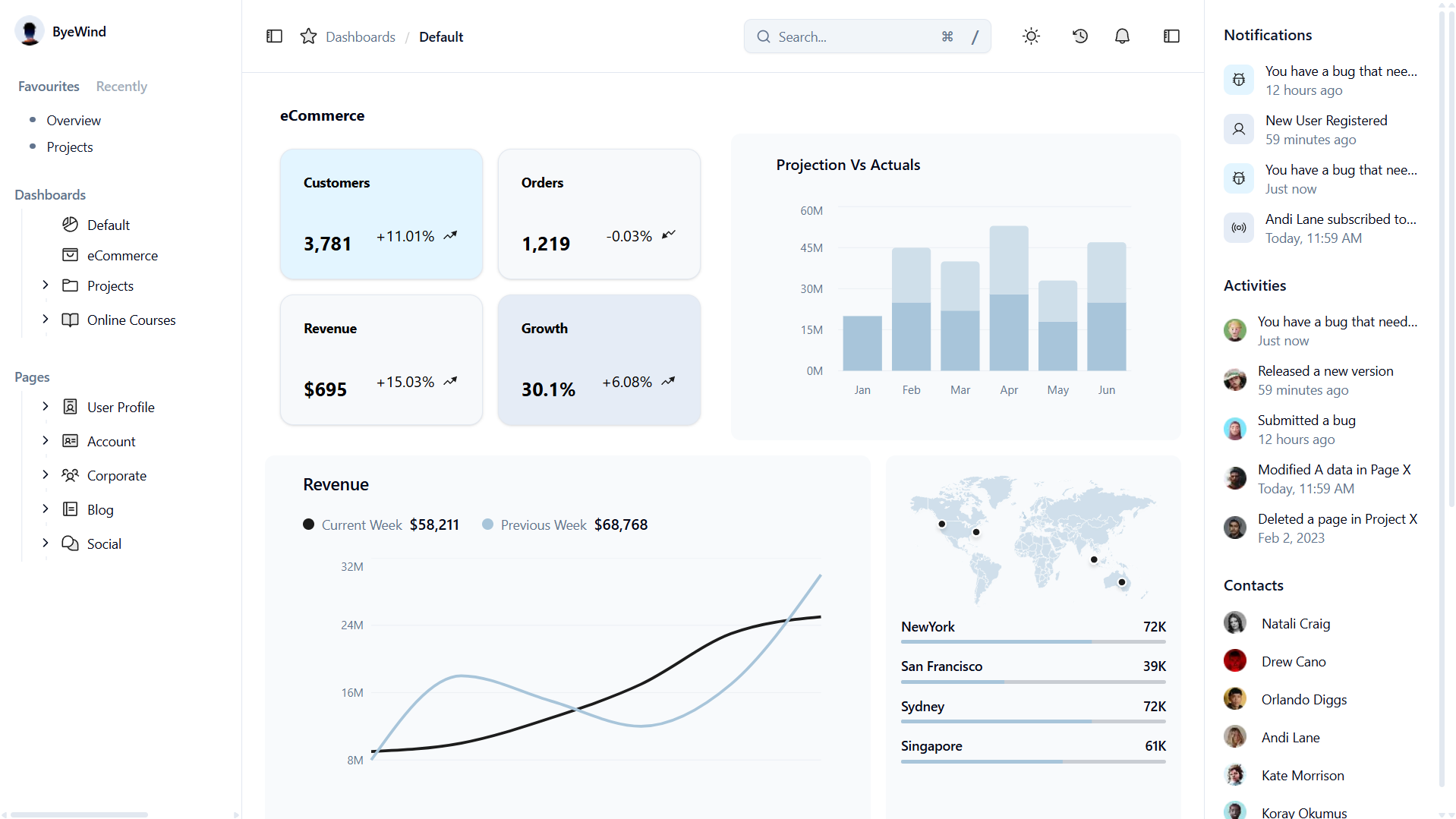Viewport: 1456px width, 819px height.
Task: Open the Overview page link
Action: (74, 120)
